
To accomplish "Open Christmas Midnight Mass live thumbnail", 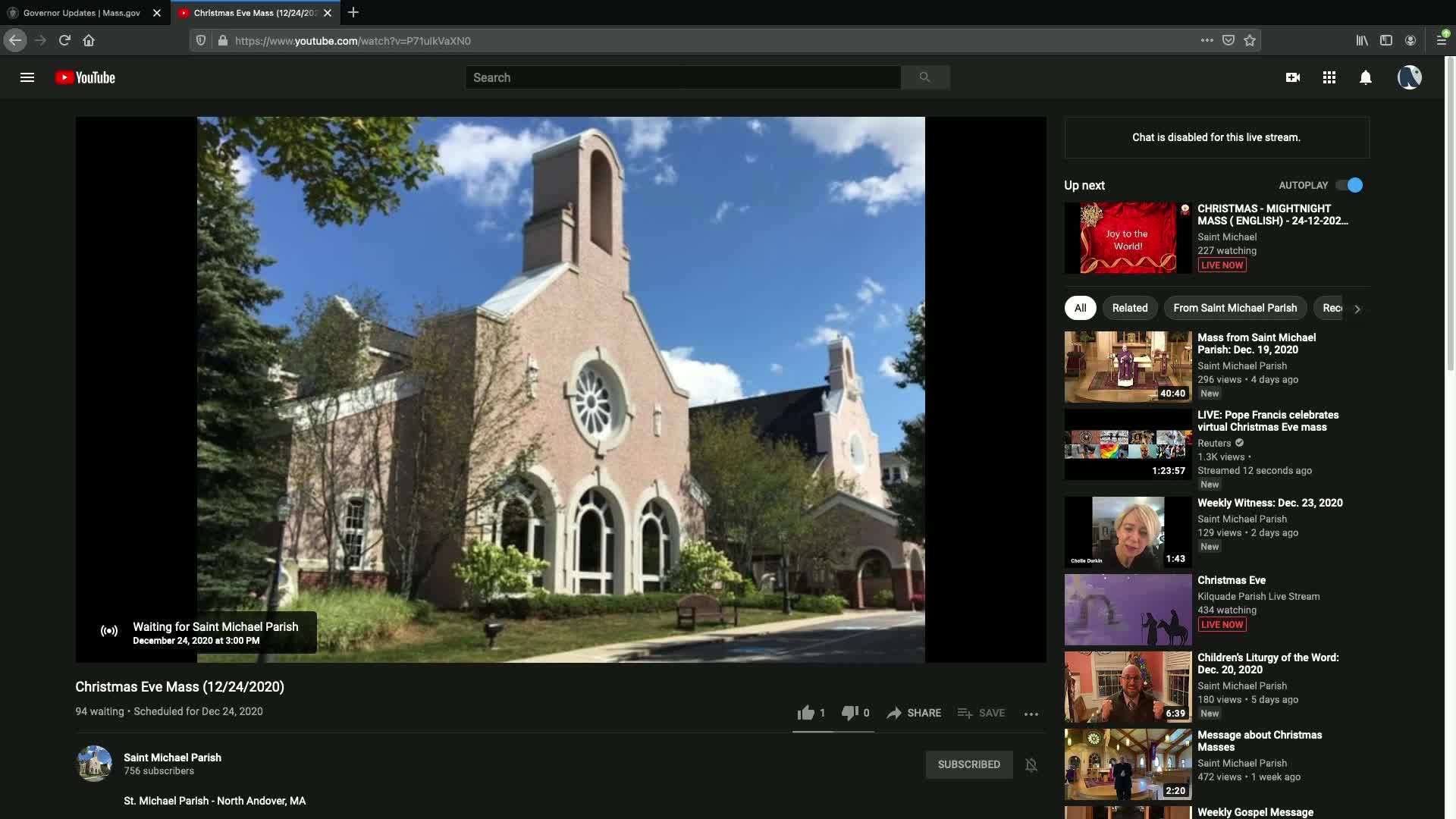I will pyautogui.click(x=1128, y=238).
